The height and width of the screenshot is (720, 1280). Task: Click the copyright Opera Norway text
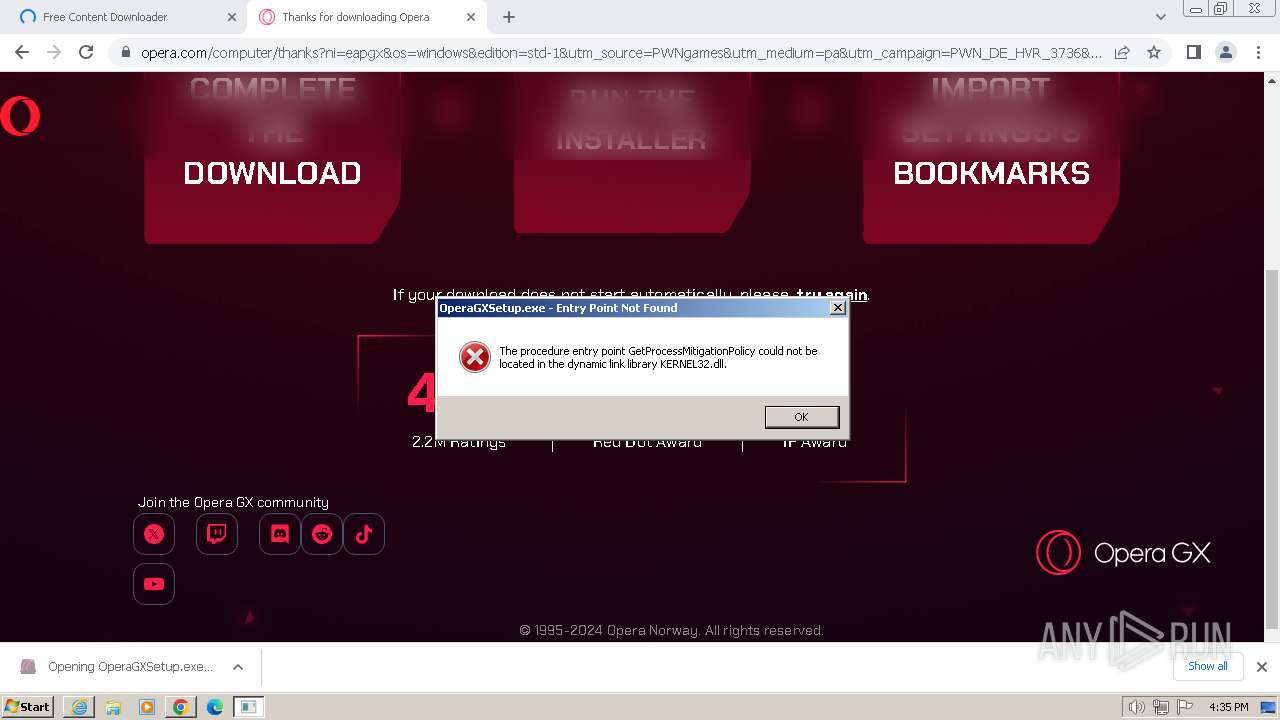[671, 630]
